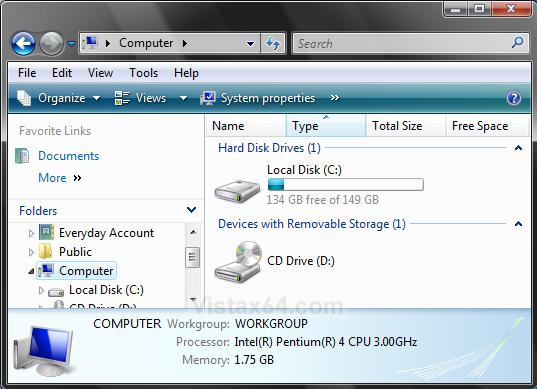The width and height of the screenshot is (537, 389).
Task: Open the Views dropdown arrow
Action: click(184, 99)
